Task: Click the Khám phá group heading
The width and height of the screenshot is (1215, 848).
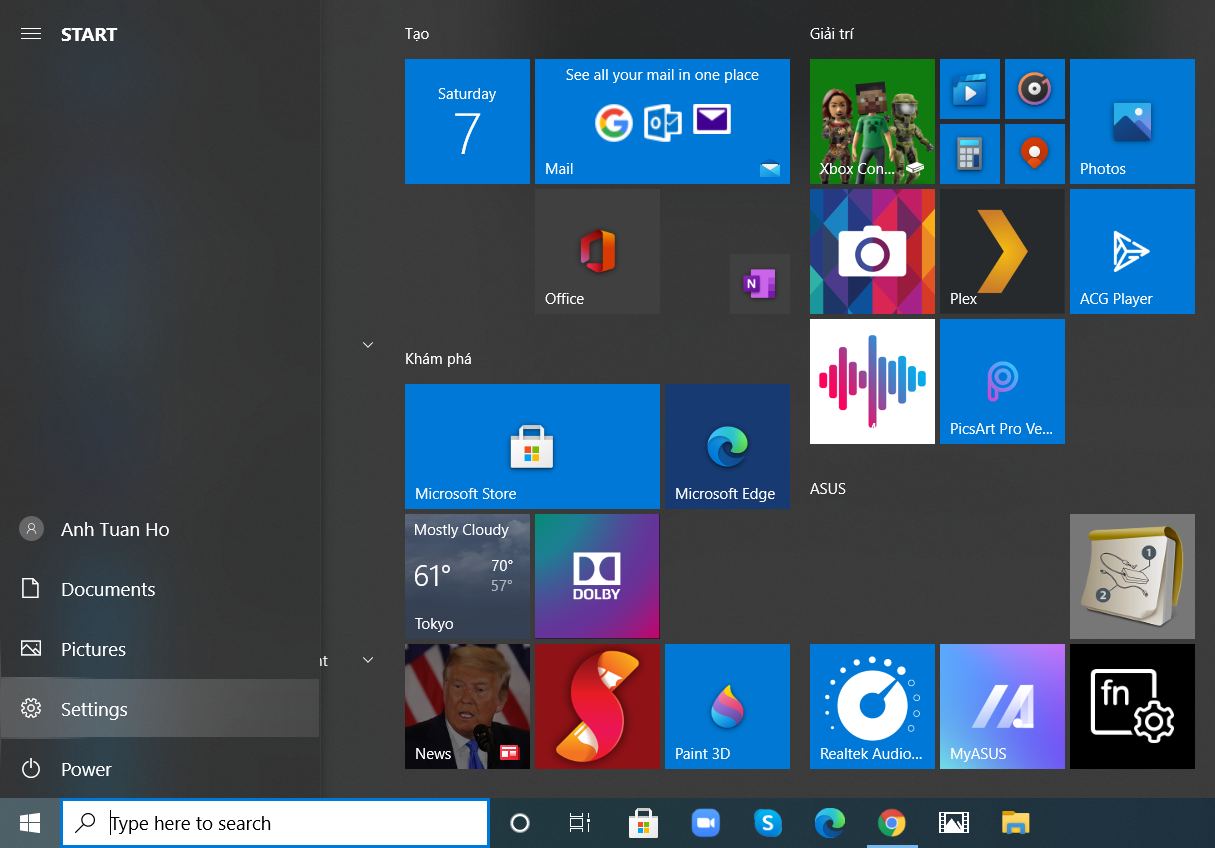Action: [438, 359]
